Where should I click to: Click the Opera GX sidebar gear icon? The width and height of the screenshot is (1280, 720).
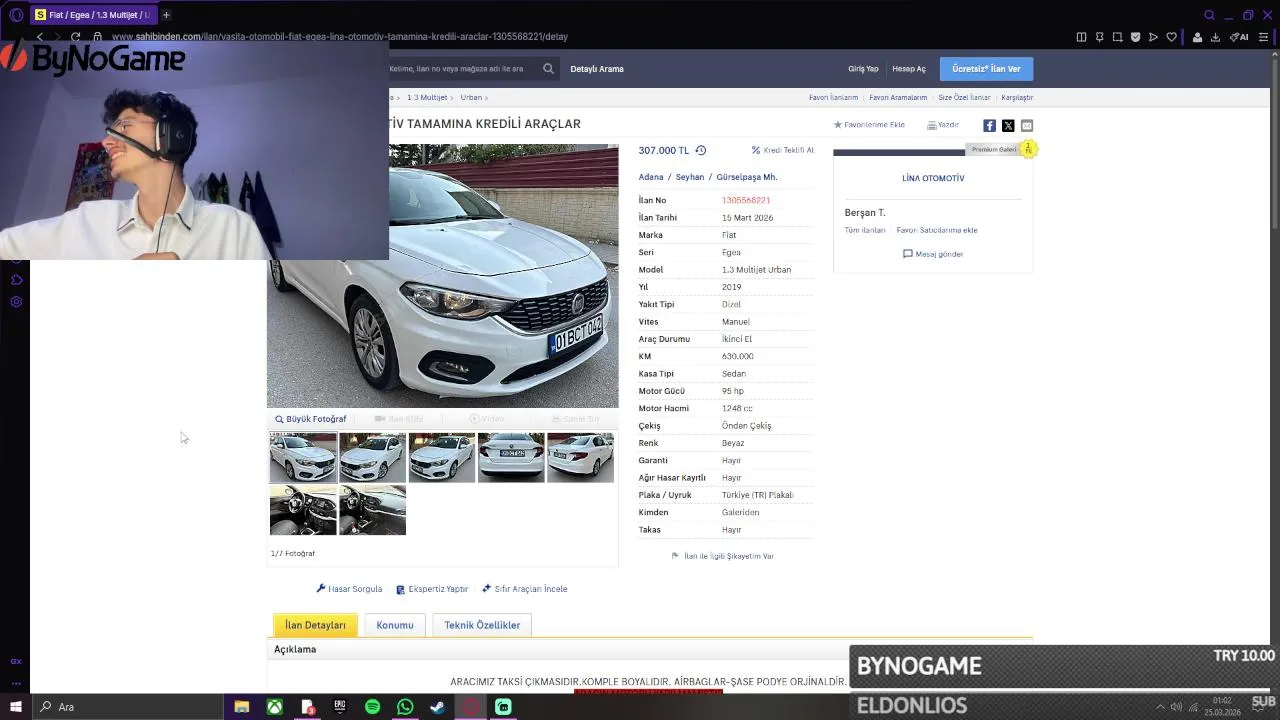click(x=16, y=302)
